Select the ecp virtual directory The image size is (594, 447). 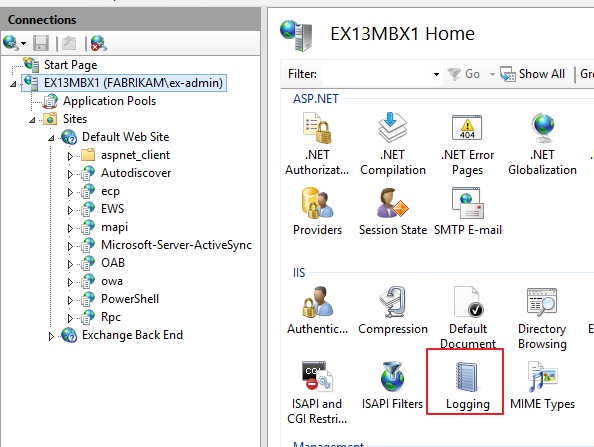tap(110, 191)
